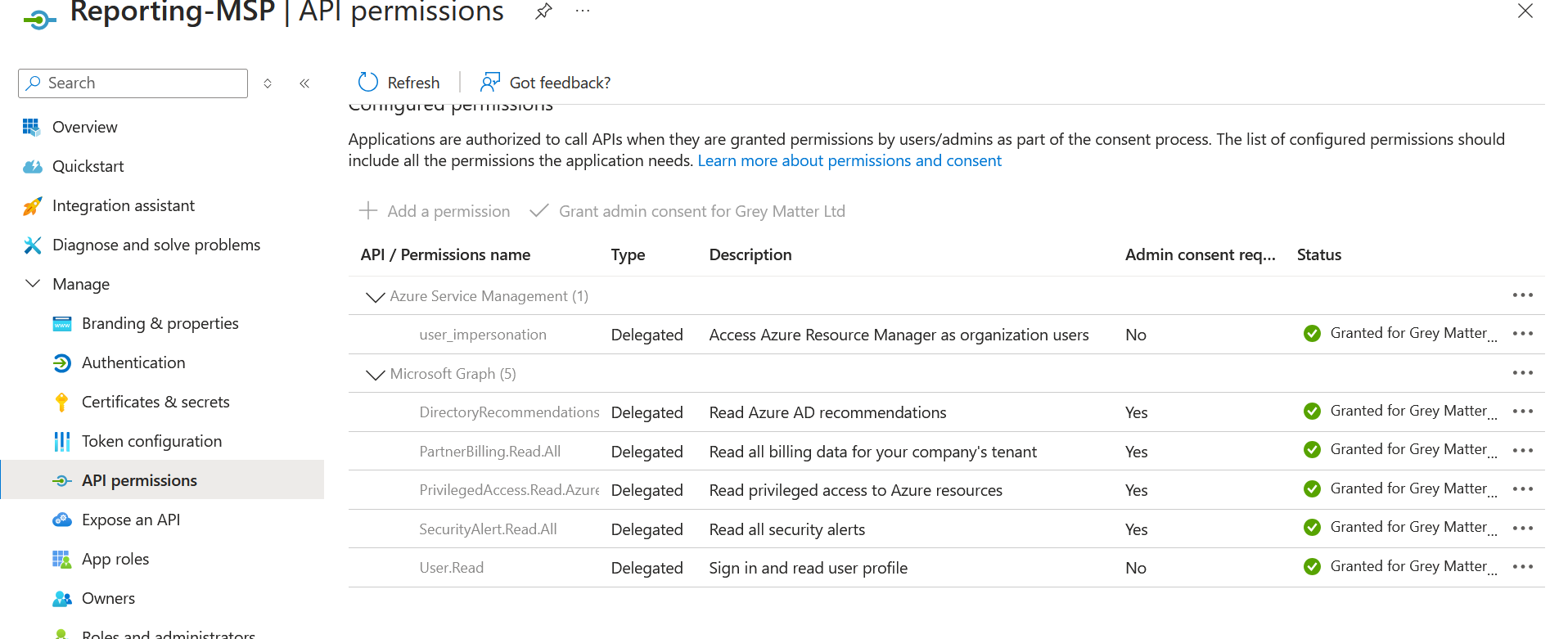Click Grant admin consent for Grey Matter Ltd

click(x=687, y=211)
